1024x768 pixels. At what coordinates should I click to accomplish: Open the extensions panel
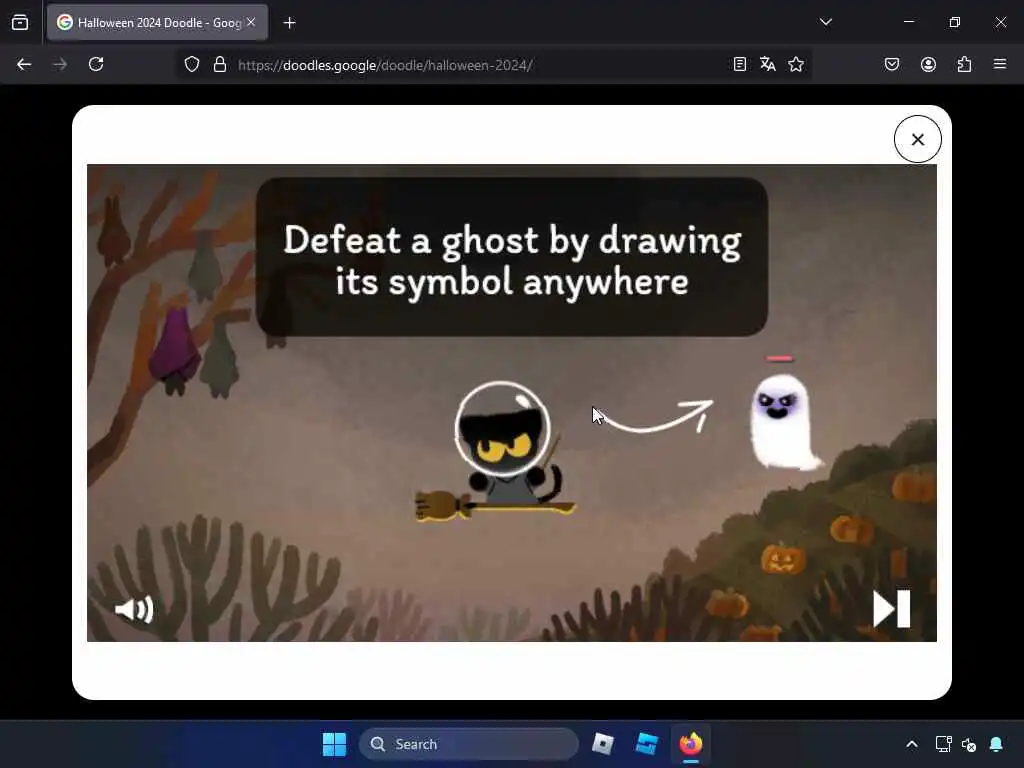[x=964, y=64]
